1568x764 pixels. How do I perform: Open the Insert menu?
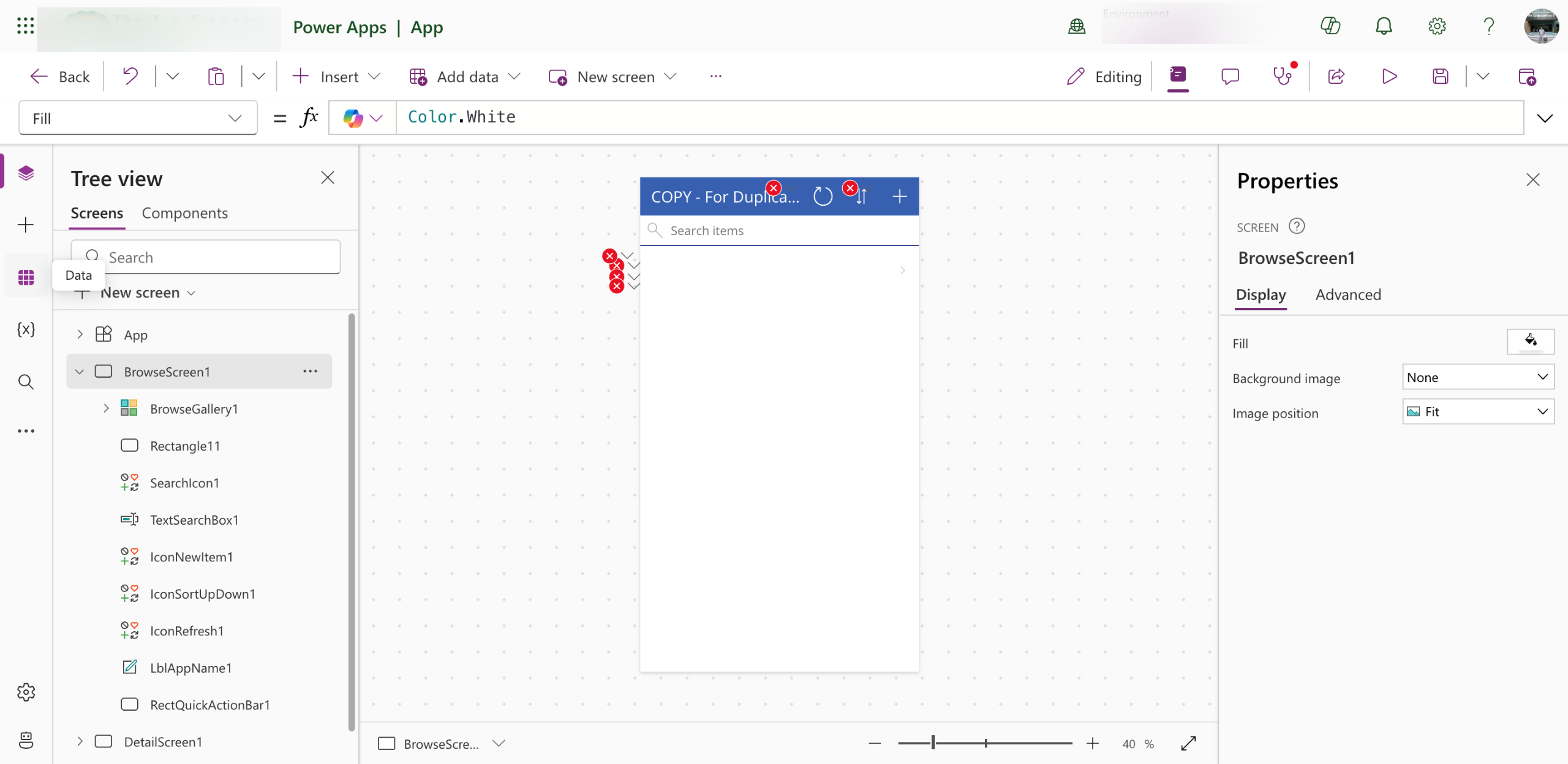click(336, 77)
